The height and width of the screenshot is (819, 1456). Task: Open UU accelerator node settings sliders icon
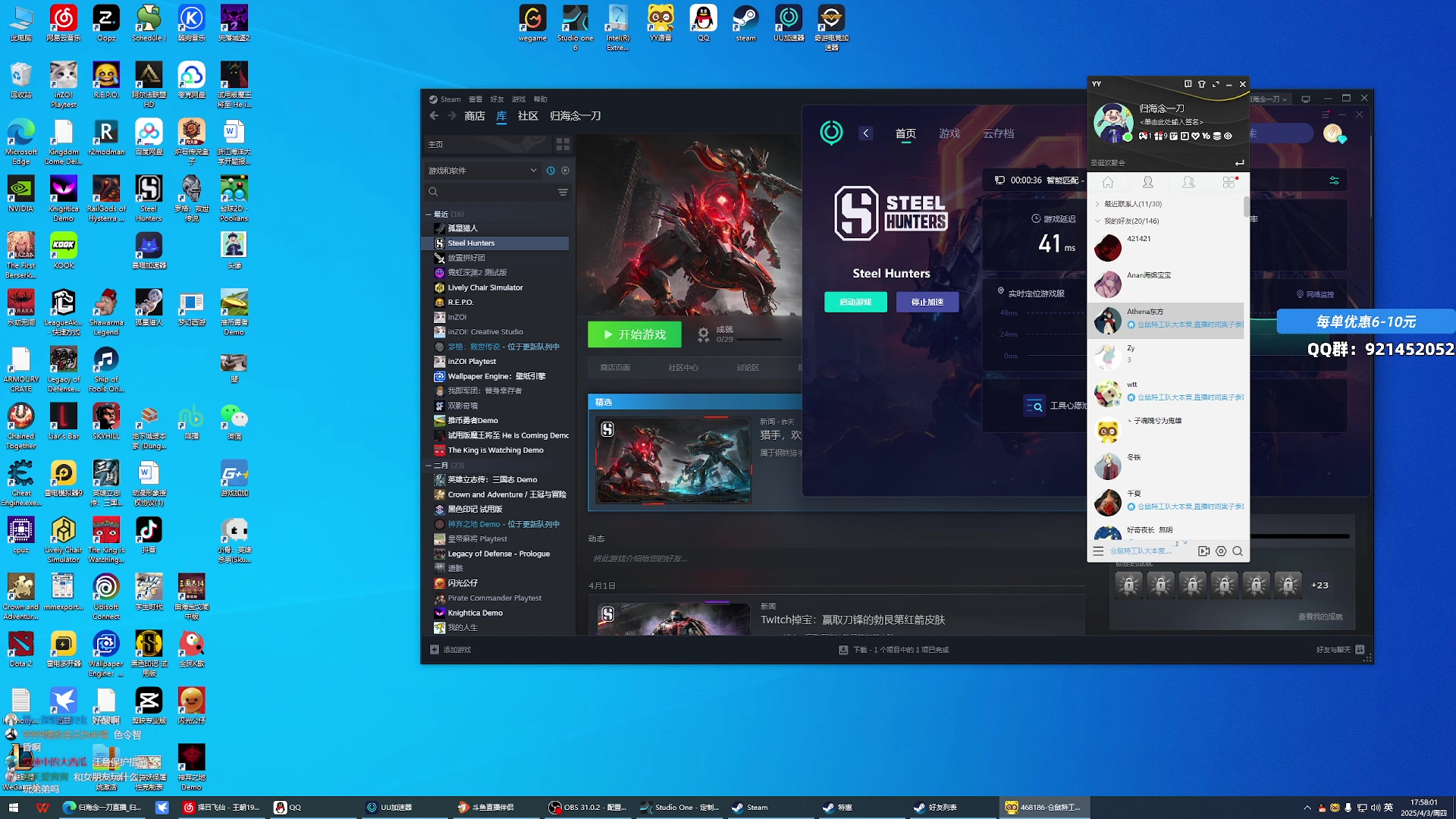(x=1334, y=180)
